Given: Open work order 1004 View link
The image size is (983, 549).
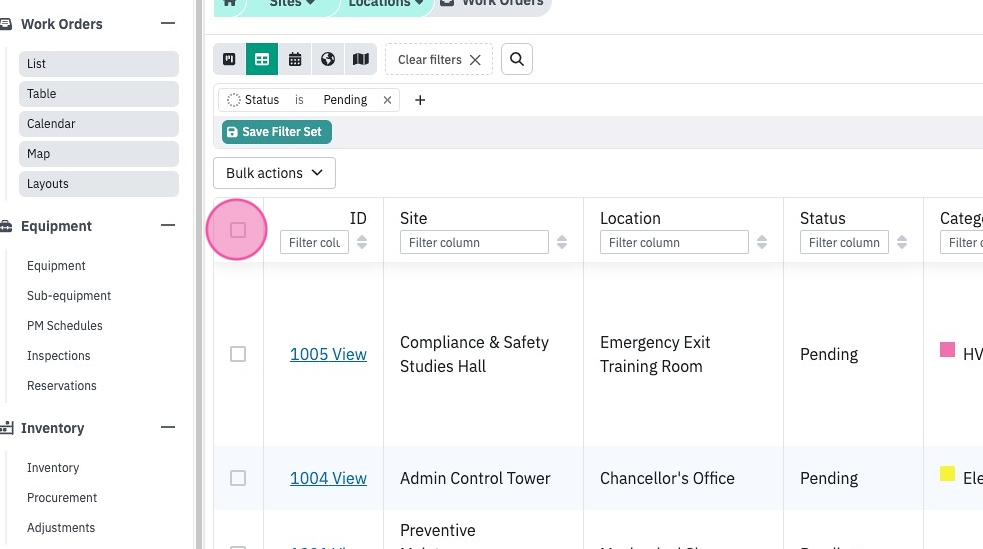Looking at the screenshot, I should 328,478.
